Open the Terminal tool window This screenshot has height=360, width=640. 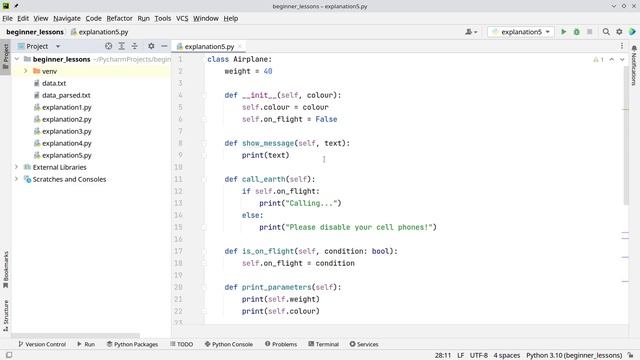[x=323, y=344]
